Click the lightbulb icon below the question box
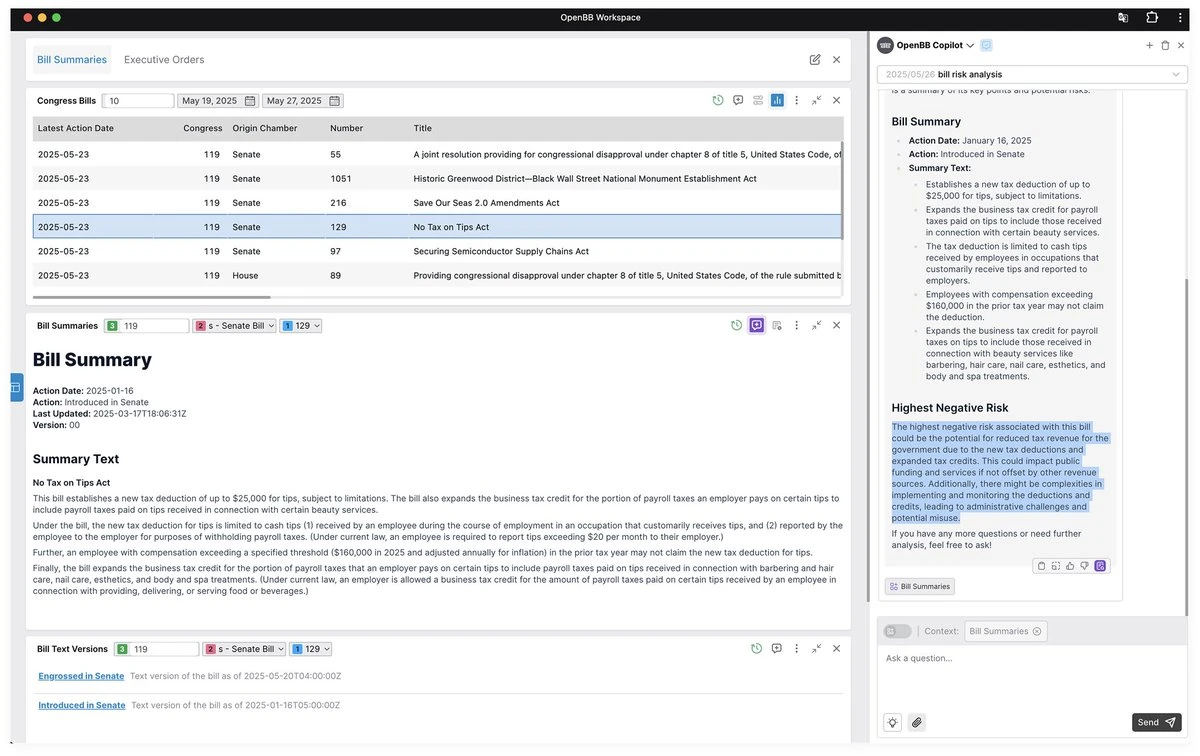1200x756 pixels. (x=892, y=722)
